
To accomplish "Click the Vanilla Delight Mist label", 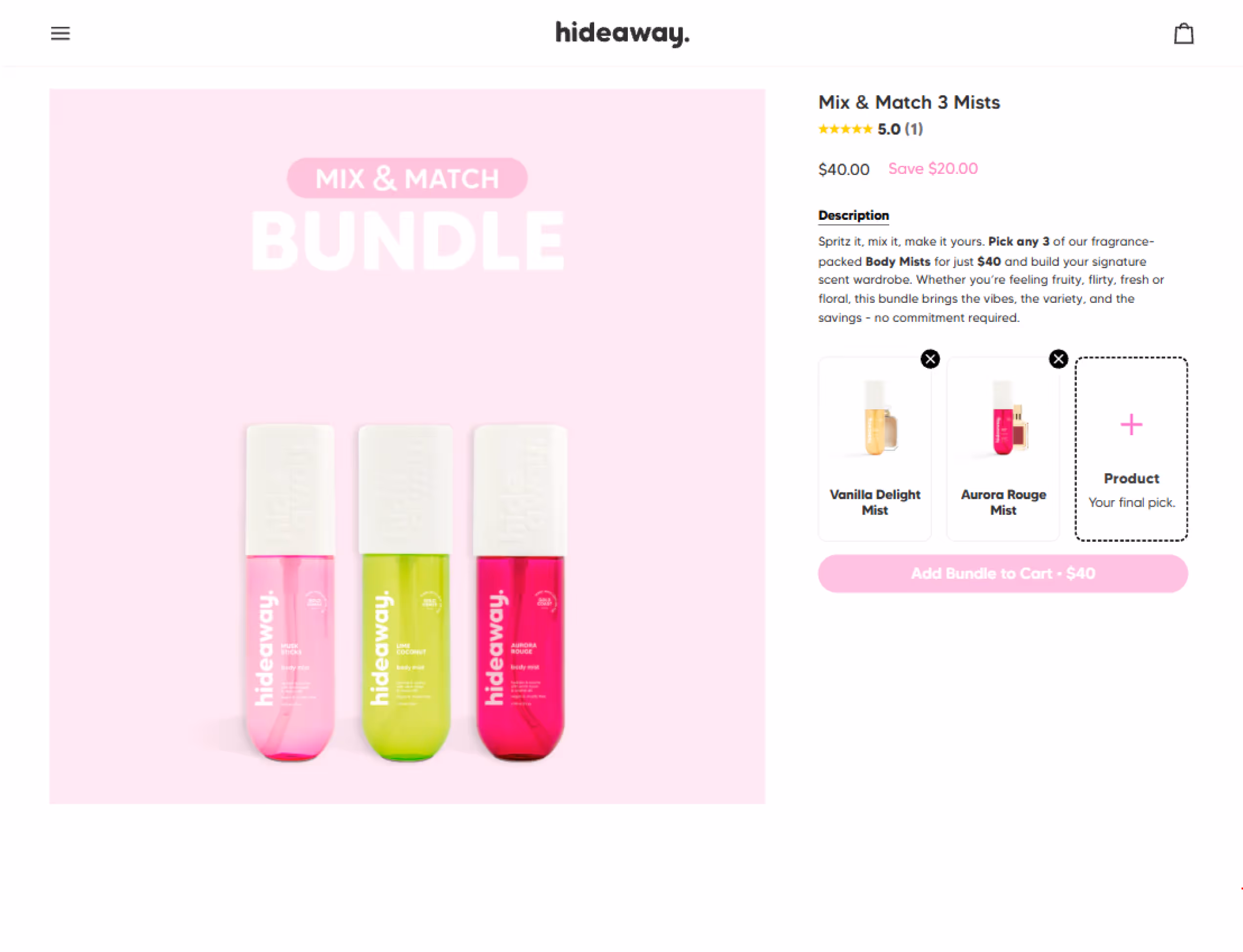I will coord(875,502).
